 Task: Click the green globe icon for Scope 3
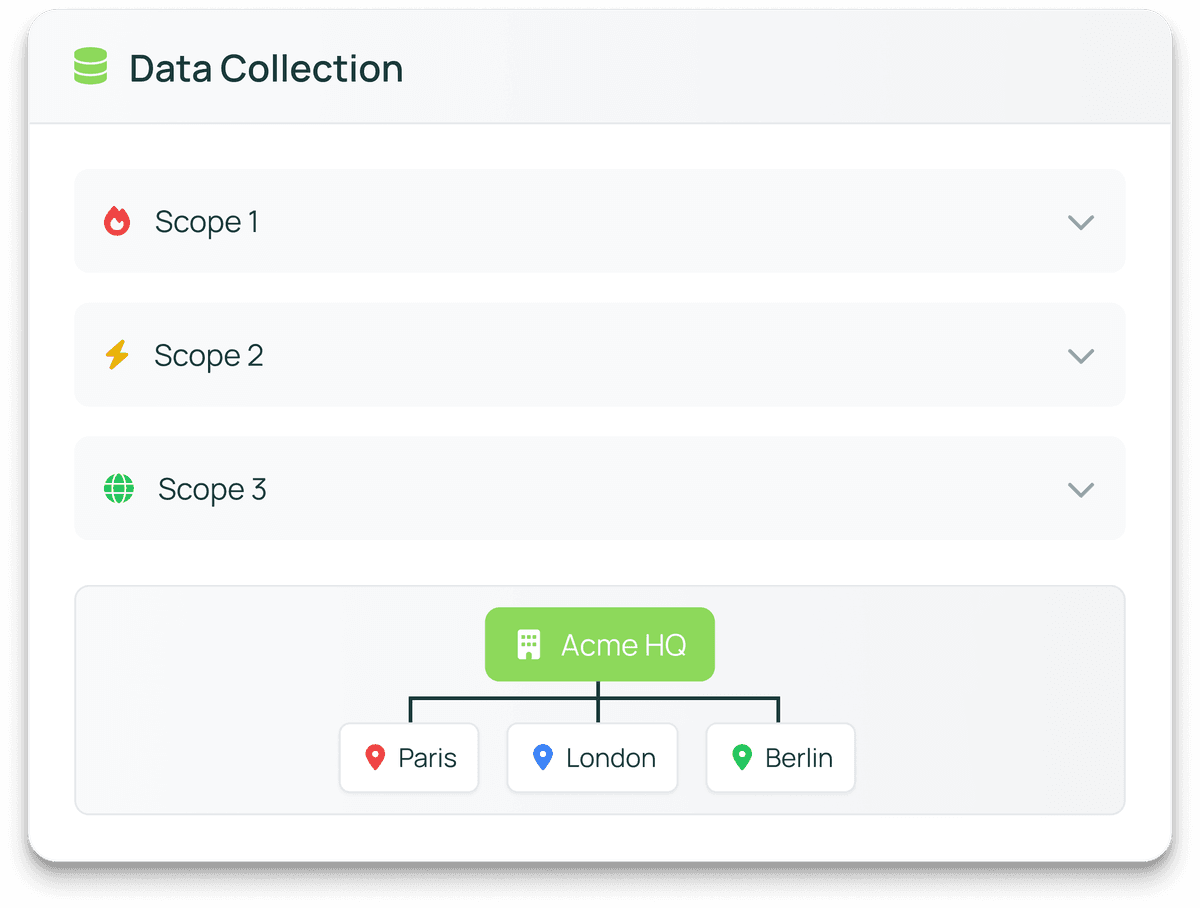[119, 489]
